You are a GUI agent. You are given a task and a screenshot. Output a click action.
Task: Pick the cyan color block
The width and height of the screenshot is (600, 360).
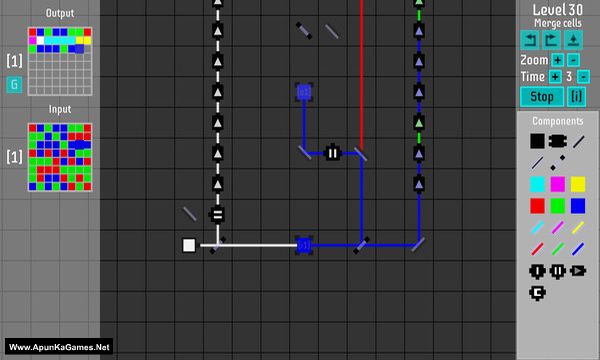(x=537, y=184)
